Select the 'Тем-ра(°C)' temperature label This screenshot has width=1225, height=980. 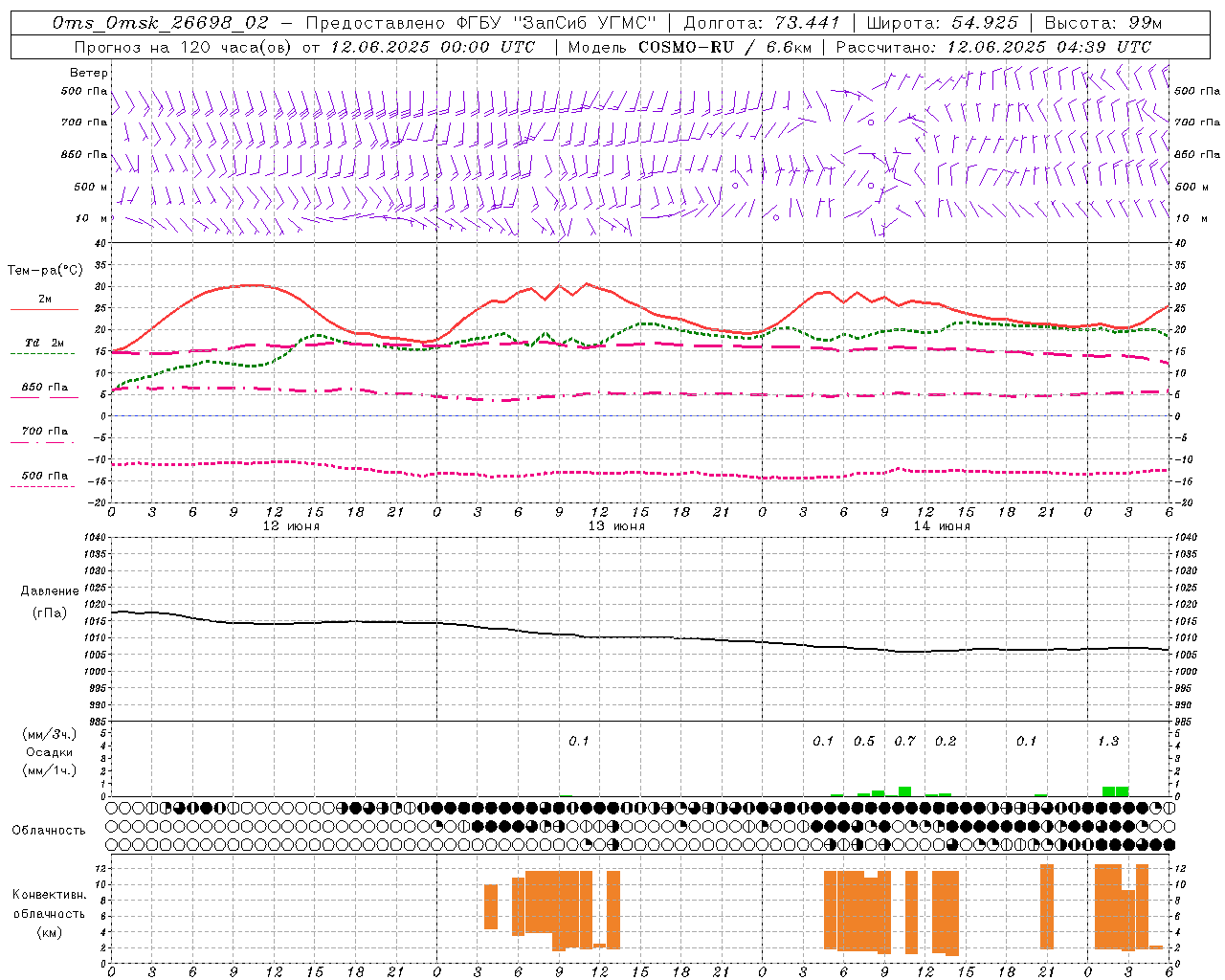45,271
